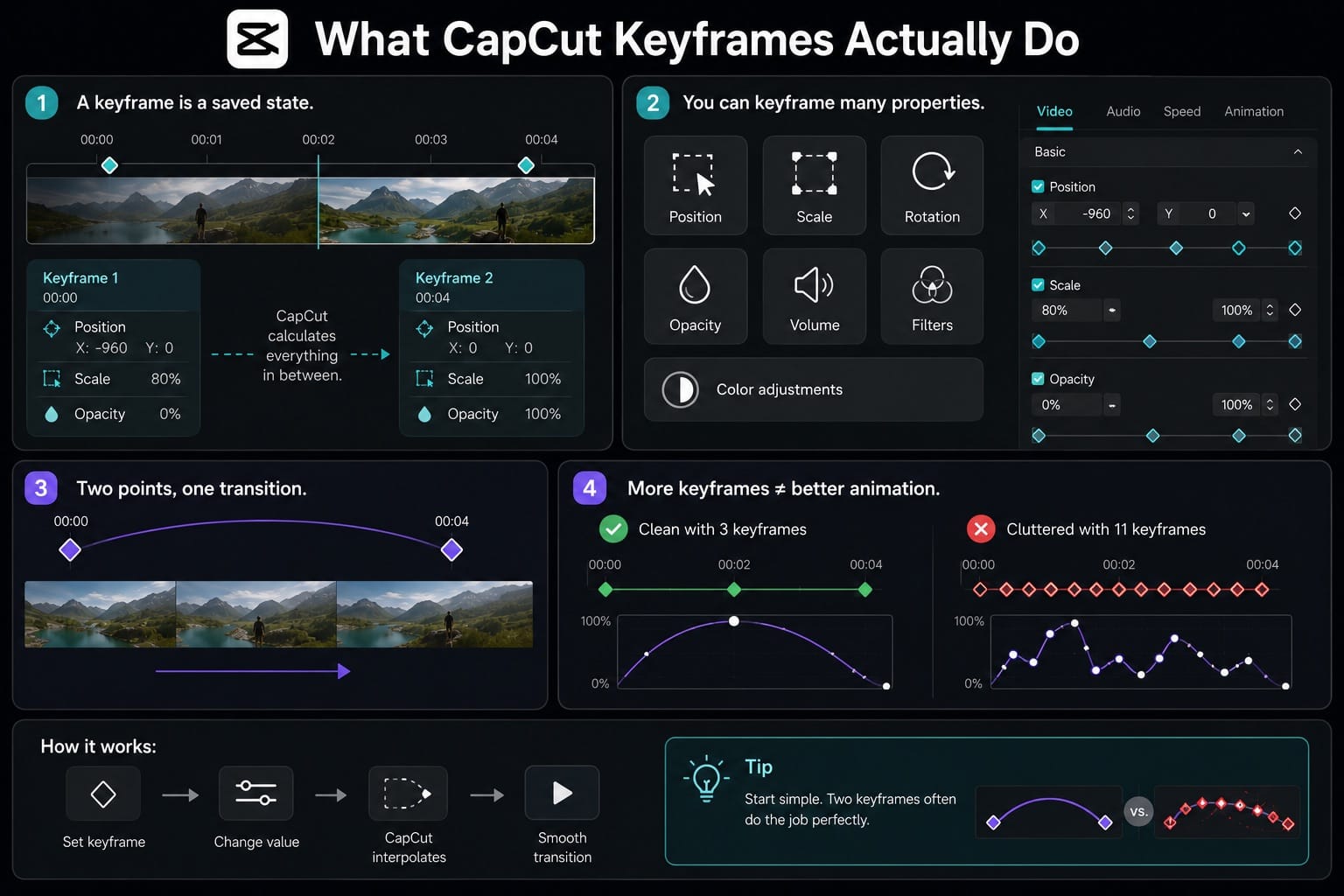Select the purple keyframe diamond at 00:00
Image resolution: width=1344 pixels, height=896 pixels.
[x=70, y=549]
